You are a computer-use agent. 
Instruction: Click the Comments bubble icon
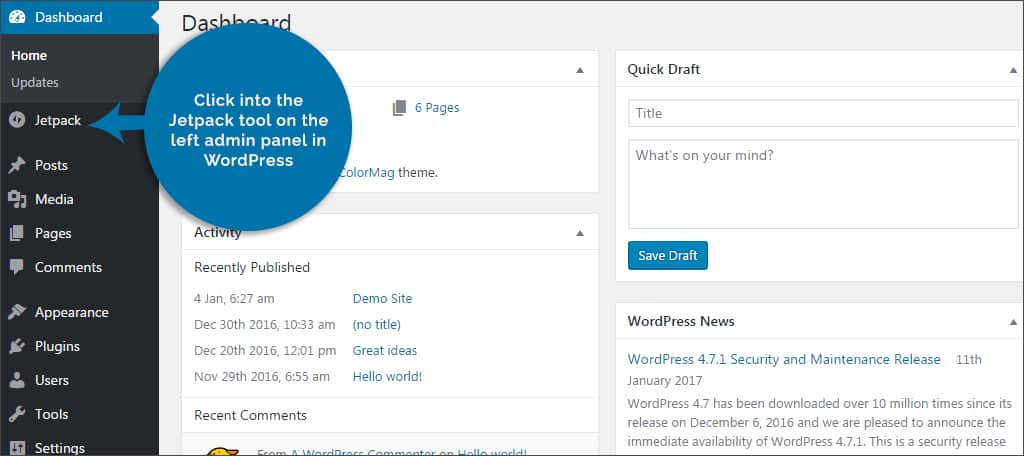tap(17, 267)
